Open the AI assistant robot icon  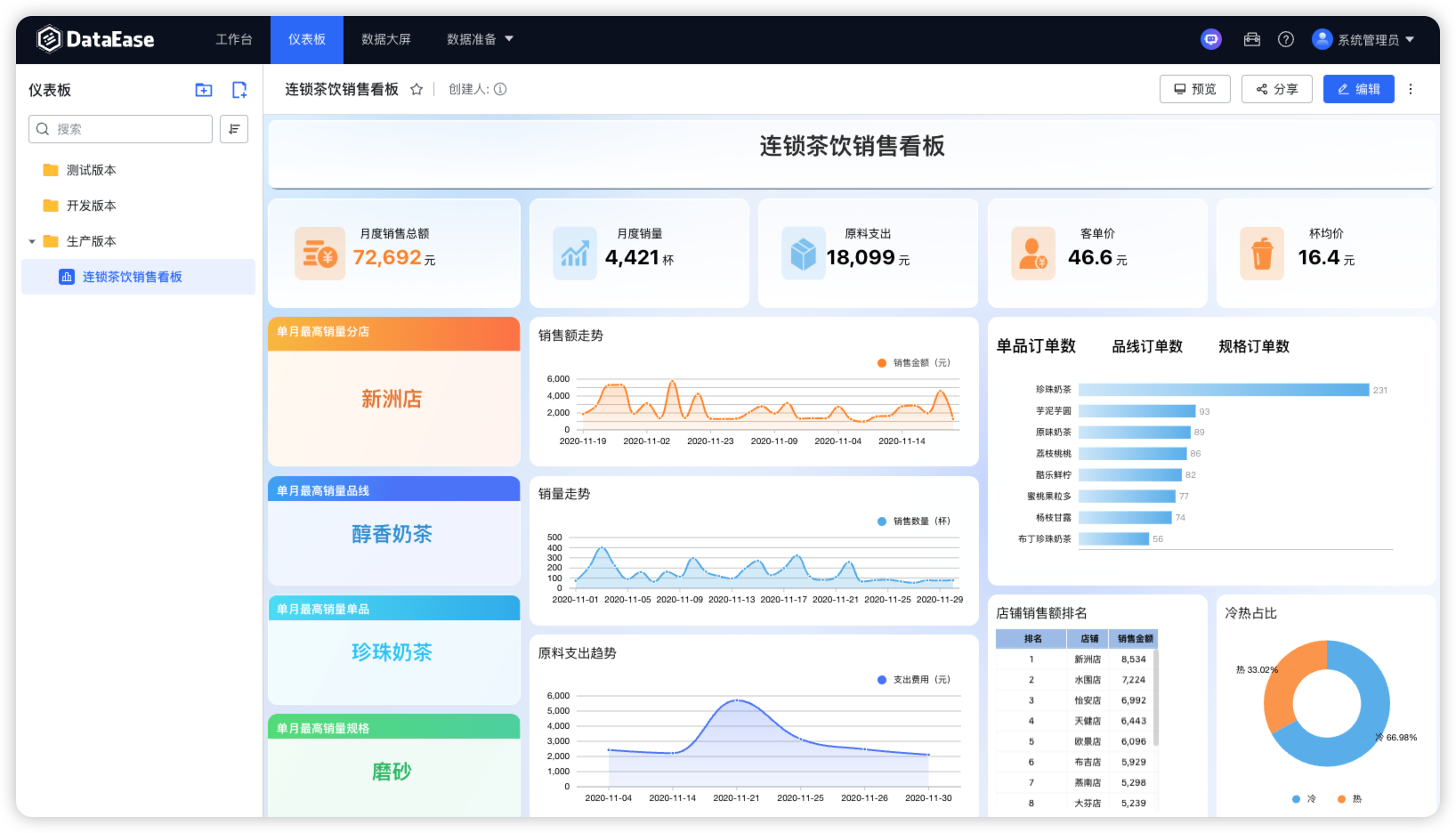(1210, 39)
